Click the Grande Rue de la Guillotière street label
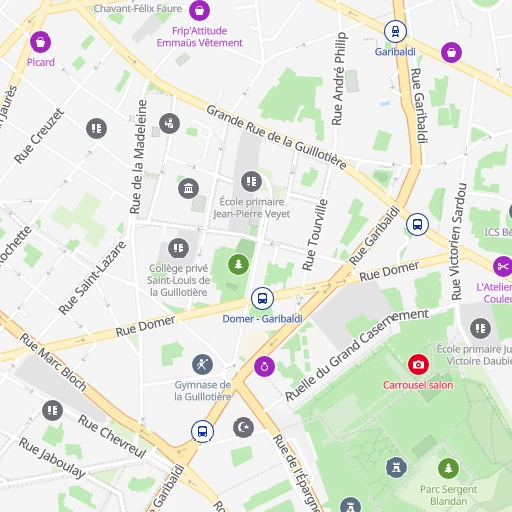 pos(276,137)
